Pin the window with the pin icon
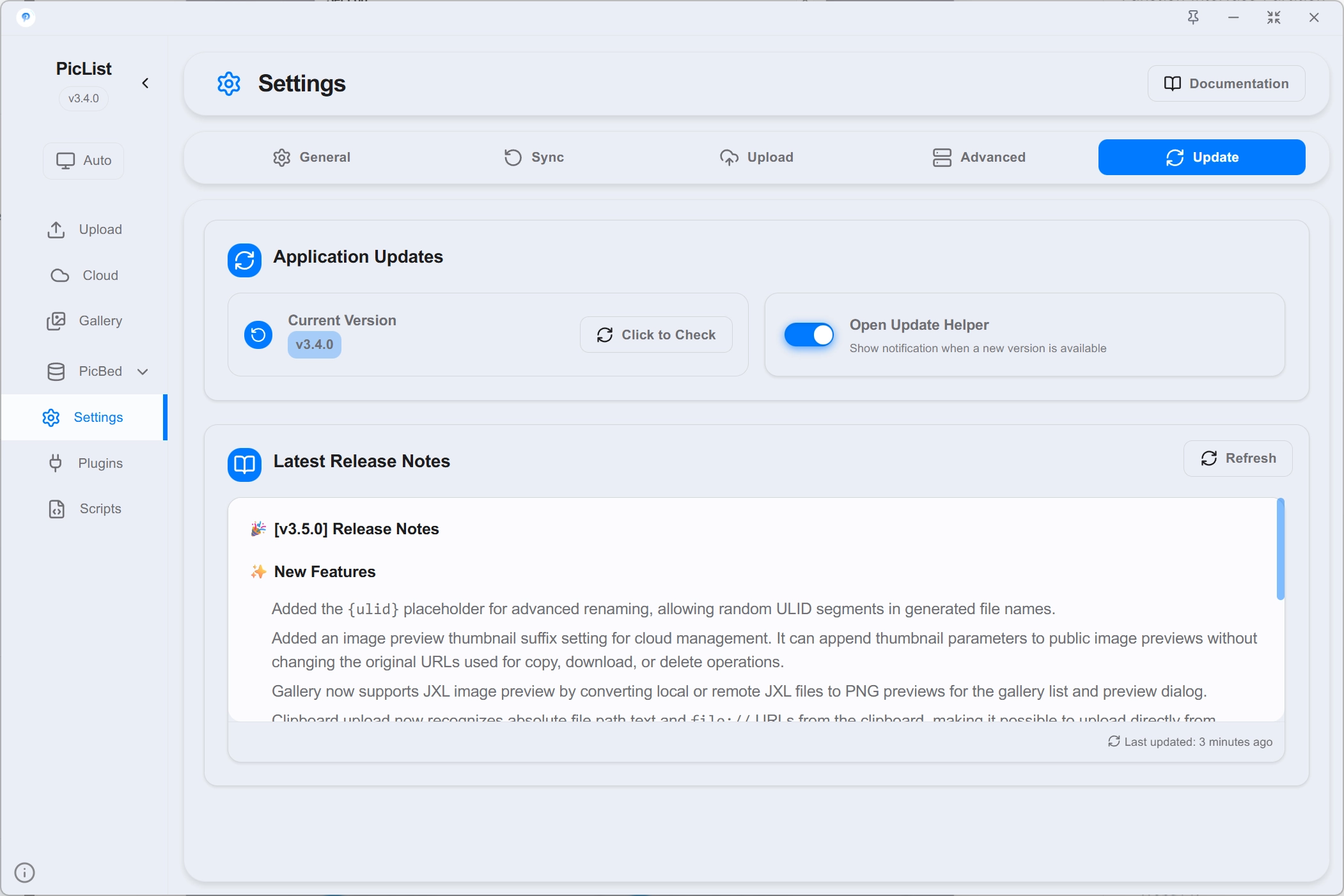This screenshot has height=896, width=1344. coord(1193,18)
